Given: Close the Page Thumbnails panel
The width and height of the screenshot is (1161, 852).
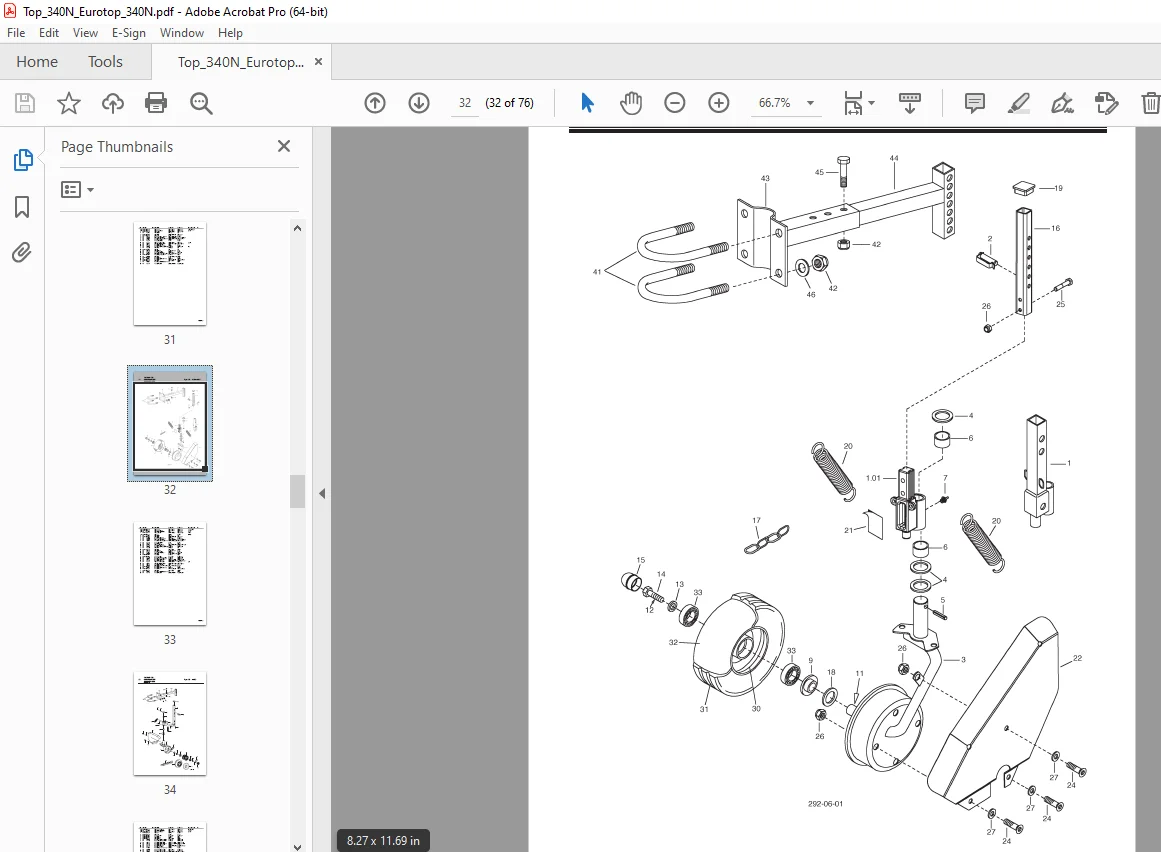Looking at the screenshot, I should click(284, 146).
